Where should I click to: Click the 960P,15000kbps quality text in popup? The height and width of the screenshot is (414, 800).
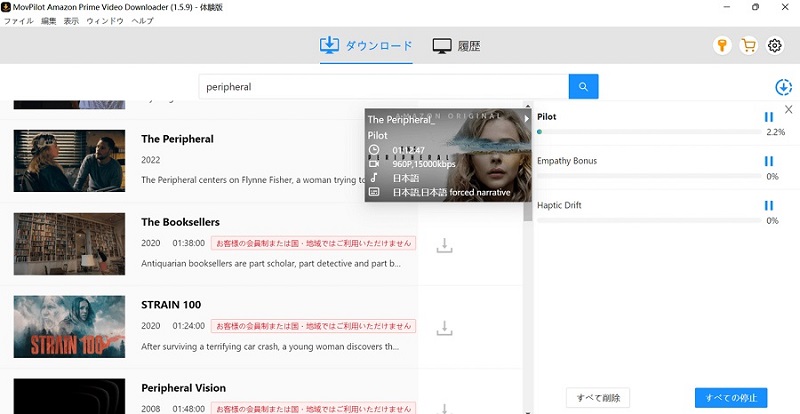(423, 164)
